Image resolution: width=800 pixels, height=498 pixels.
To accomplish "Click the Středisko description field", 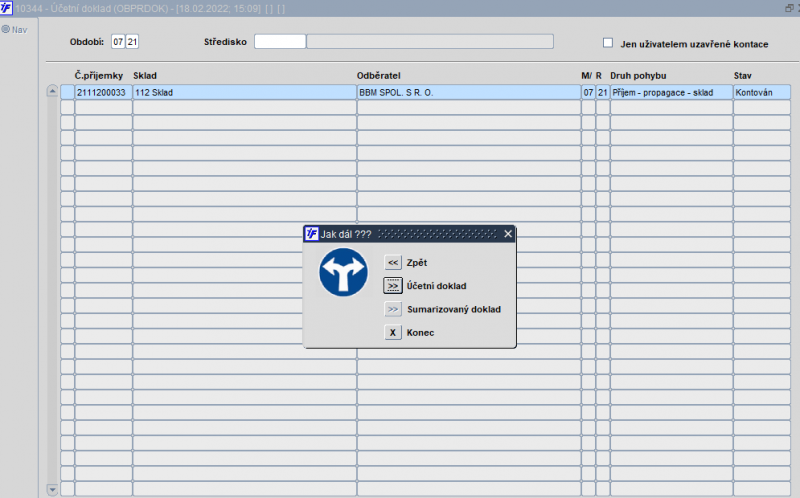I will click(x=430, y=42).
